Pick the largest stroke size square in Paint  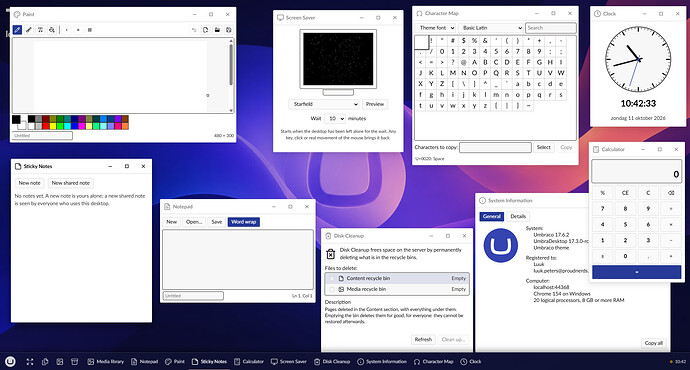pos(89,30)
